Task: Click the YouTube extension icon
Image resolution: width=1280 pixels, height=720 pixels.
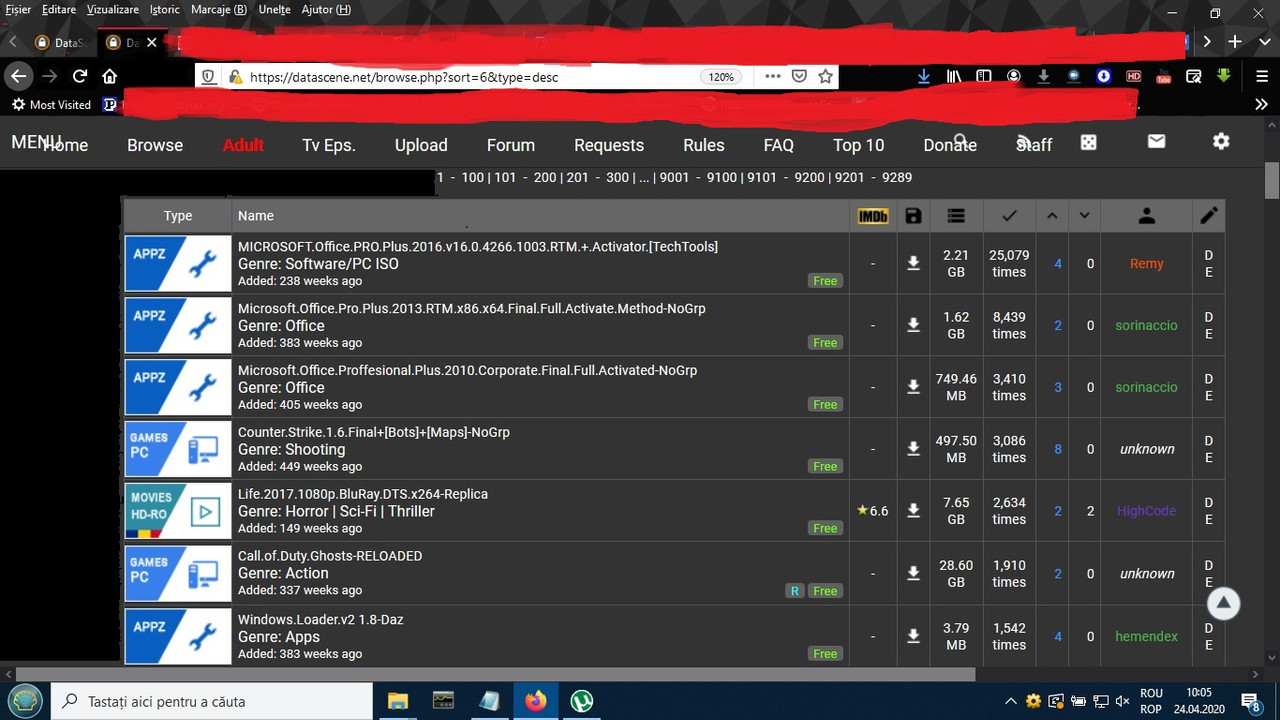Action: pos(1164,76)
